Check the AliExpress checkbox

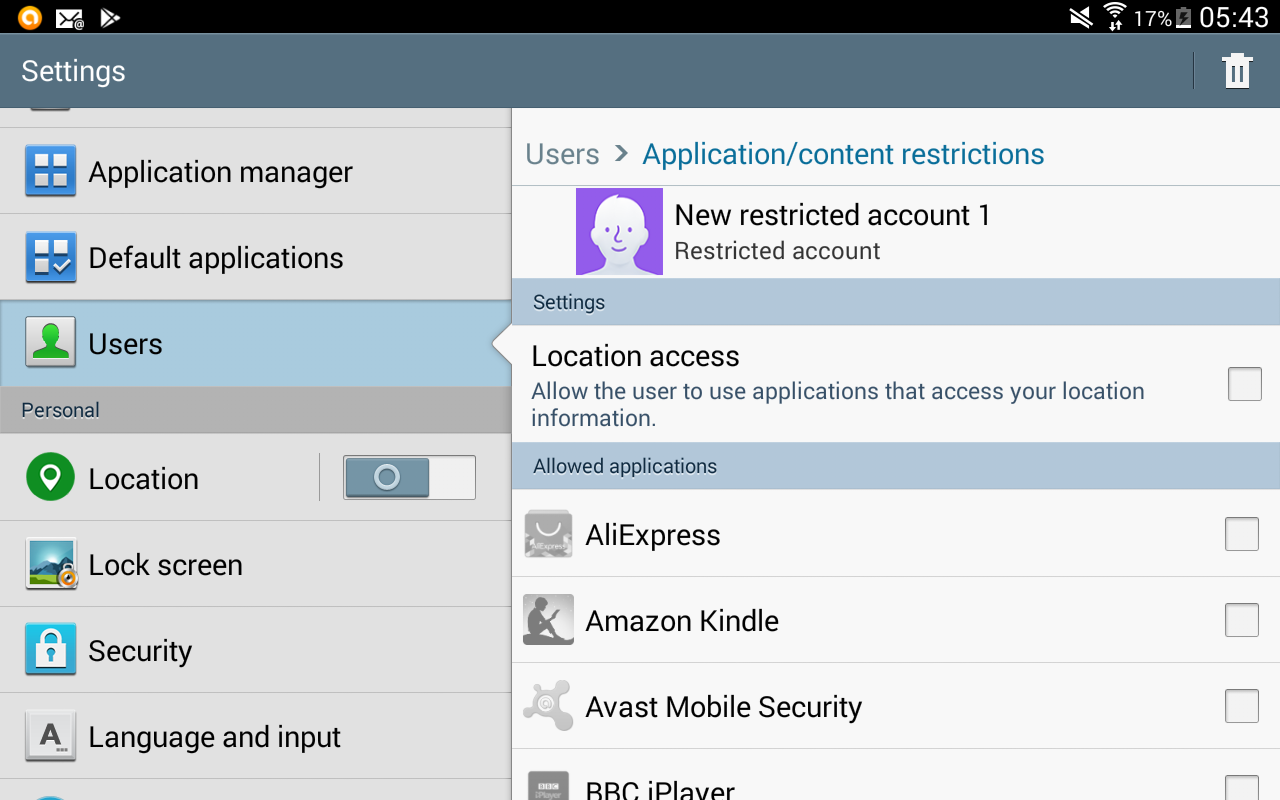tap(1242, 535)
